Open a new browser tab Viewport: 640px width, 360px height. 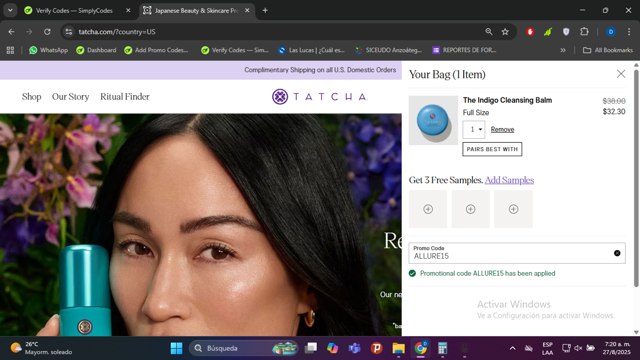[x=265, y=11]
